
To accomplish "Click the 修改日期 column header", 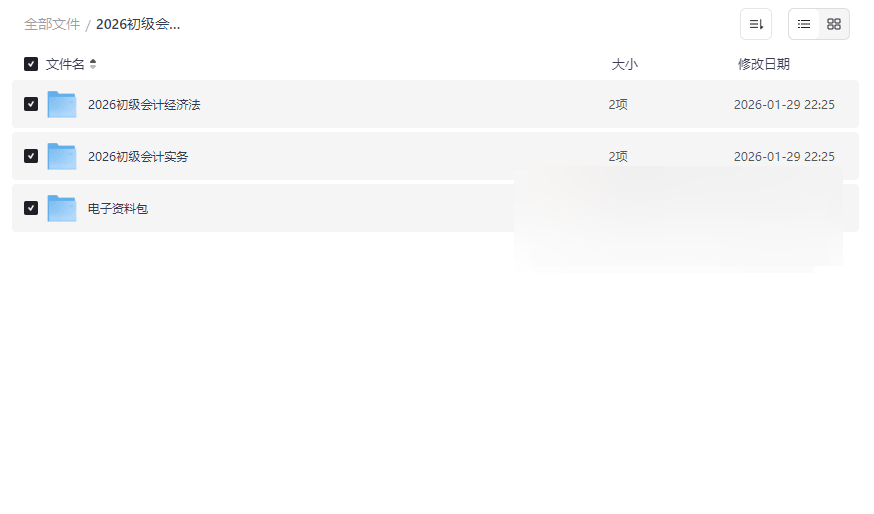I will pos(763,64).
